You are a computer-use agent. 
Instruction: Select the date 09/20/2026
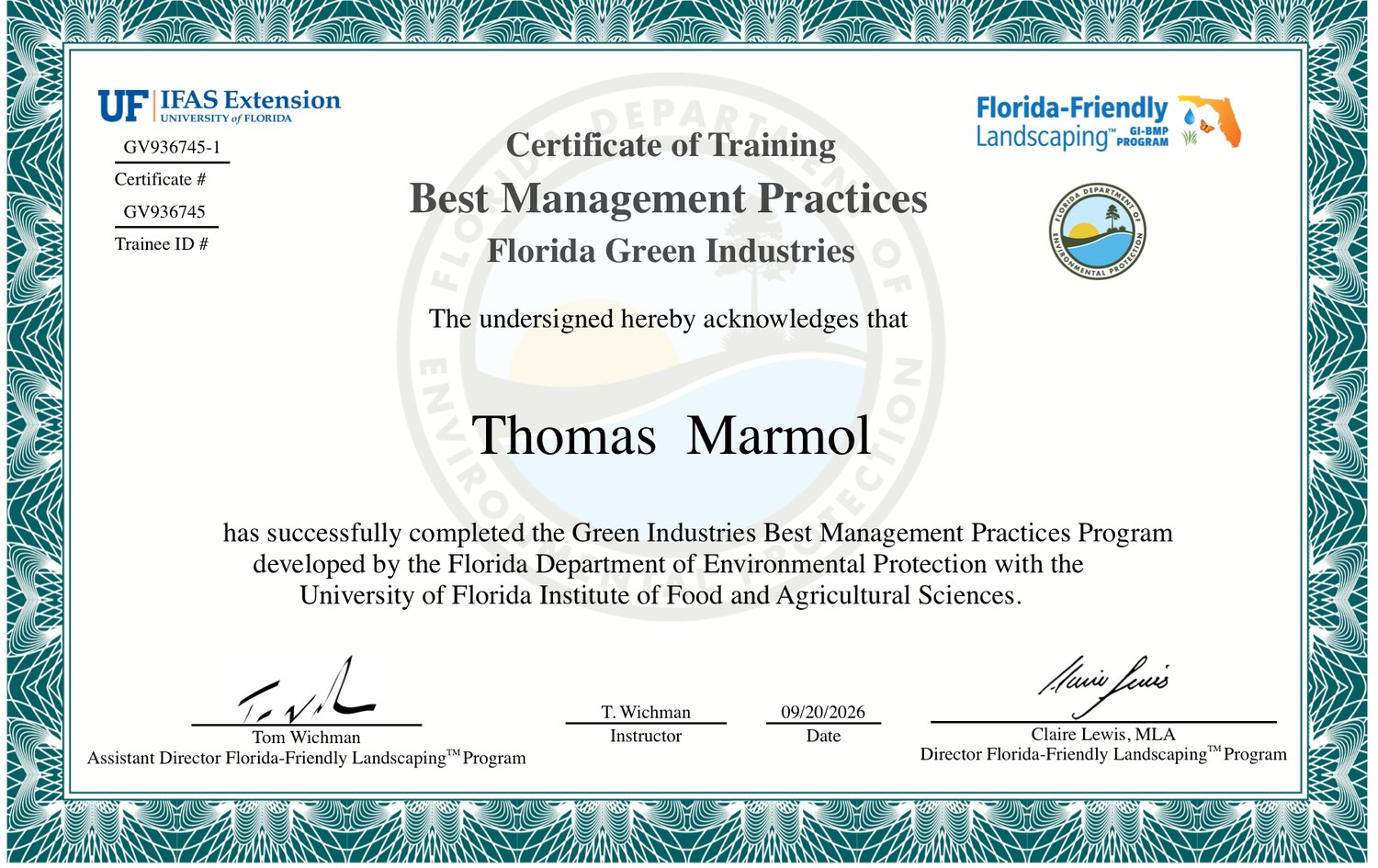[823, 712]
